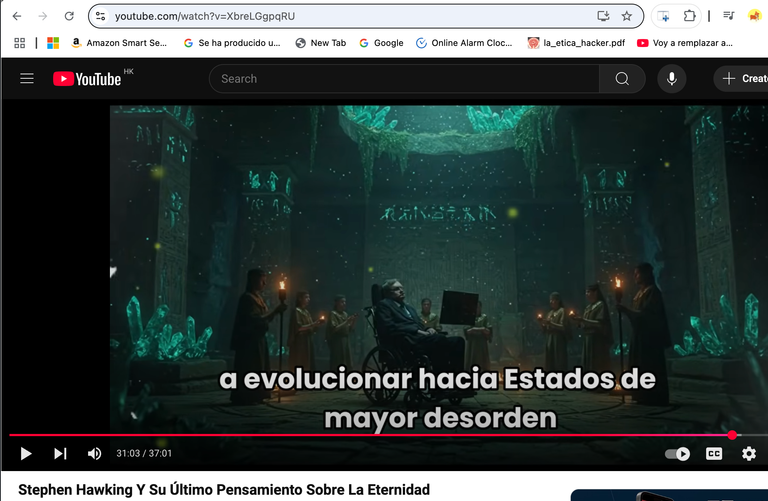Toggle closed captions CC
The image size is (768, 501).
click(714, 453)
